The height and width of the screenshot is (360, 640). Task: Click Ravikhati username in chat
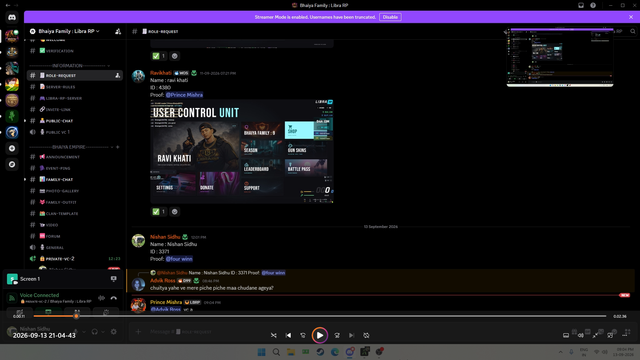click(161, 73)
